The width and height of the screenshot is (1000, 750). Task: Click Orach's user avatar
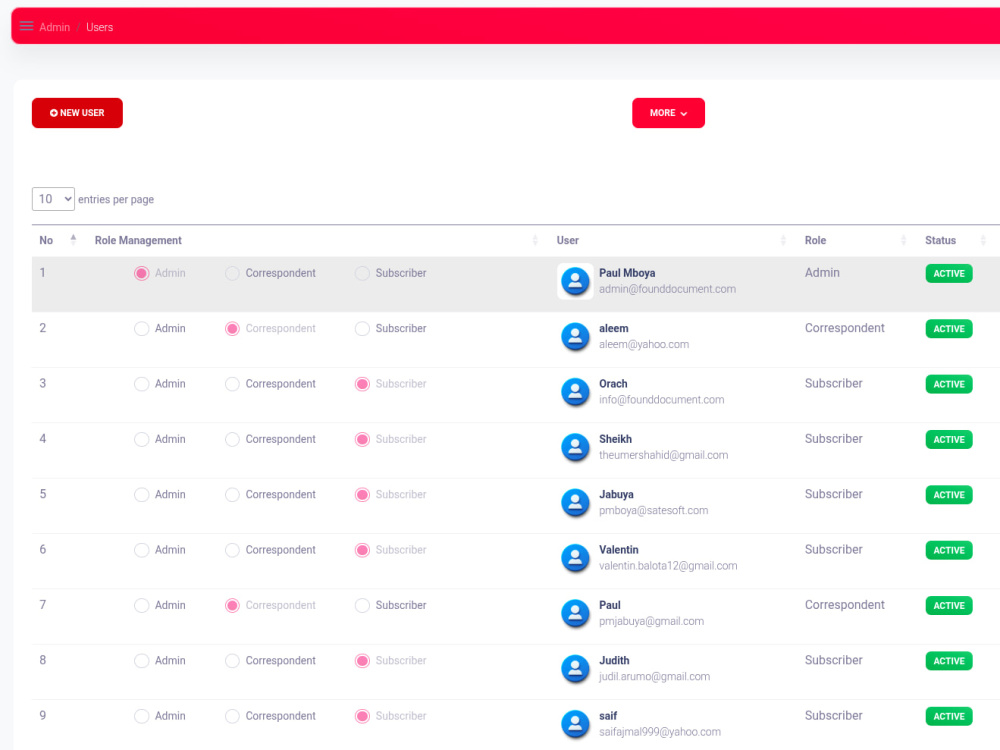[575, 392]
